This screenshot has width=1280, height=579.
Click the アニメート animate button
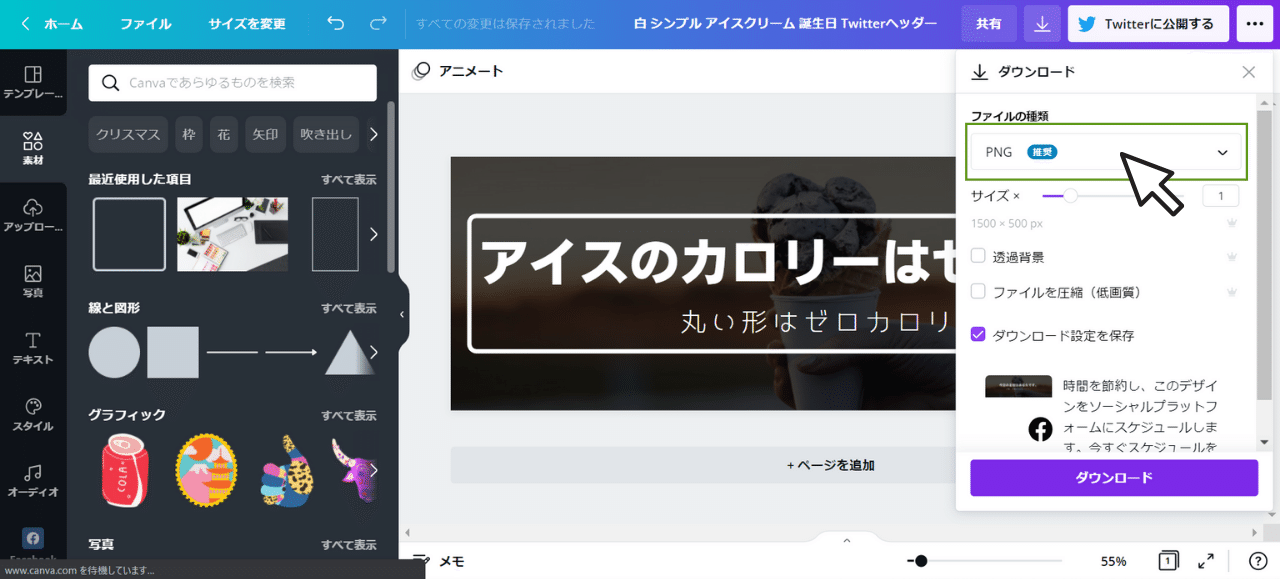458,71
